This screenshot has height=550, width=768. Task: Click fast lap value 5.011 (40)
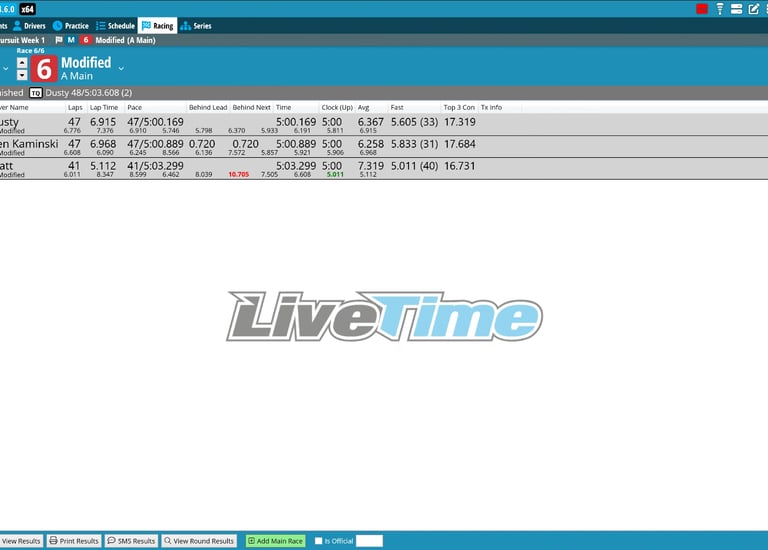tap(414, 166)
